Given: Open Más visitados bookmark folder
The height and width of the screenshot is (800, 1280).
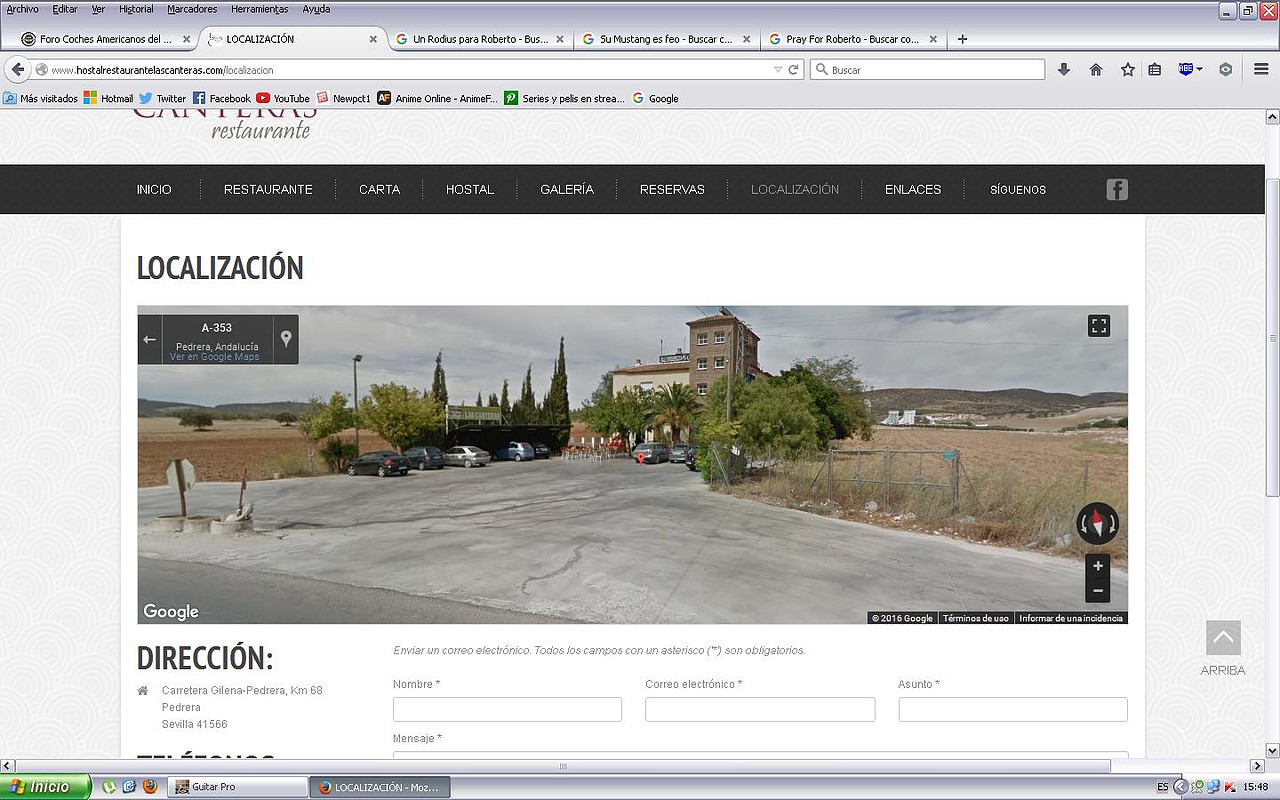Looking at the screenshot, I should click(40, 98).
